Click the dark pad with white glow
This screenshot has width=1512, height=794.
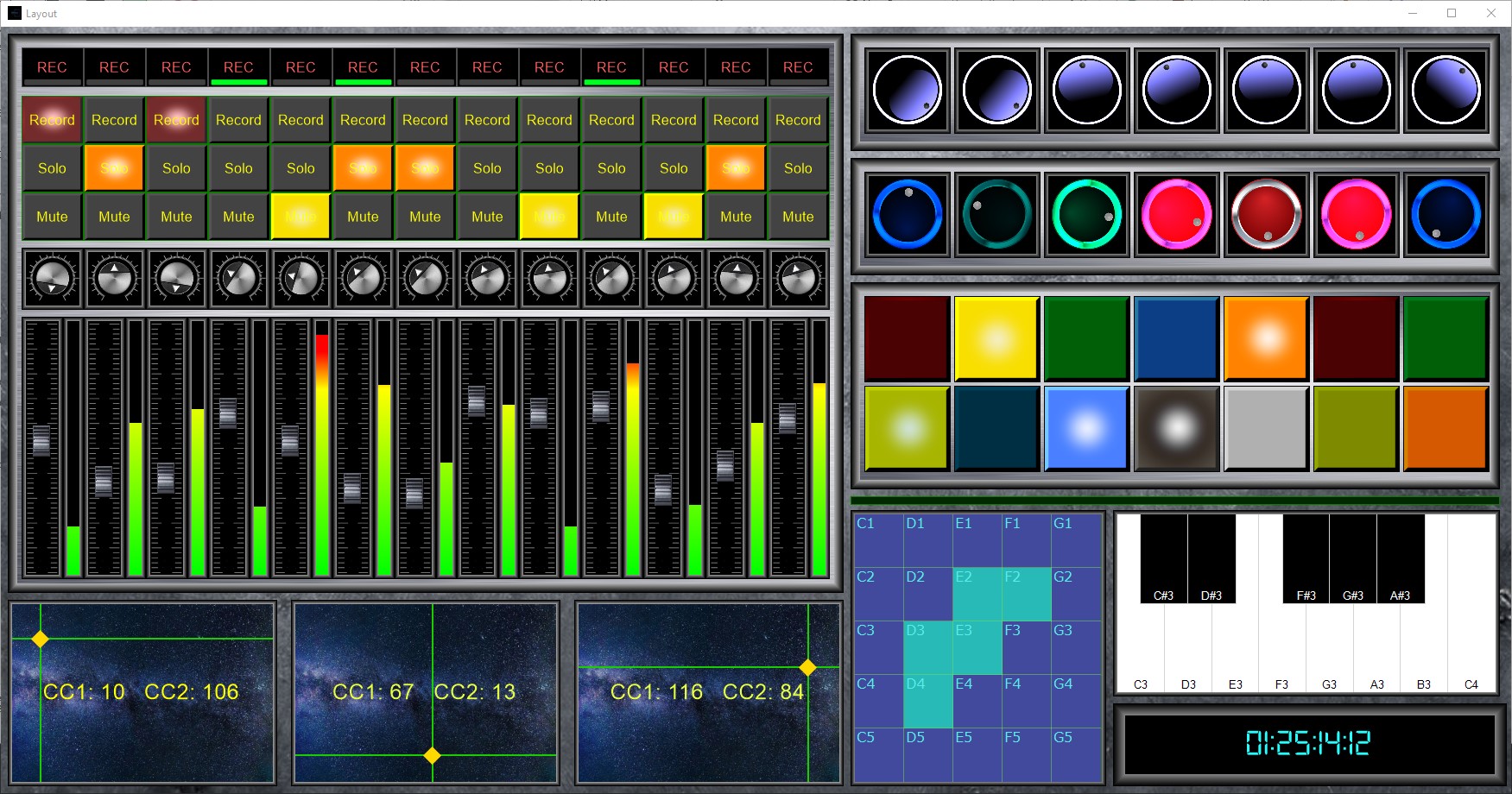click(x=1176, y=428)
